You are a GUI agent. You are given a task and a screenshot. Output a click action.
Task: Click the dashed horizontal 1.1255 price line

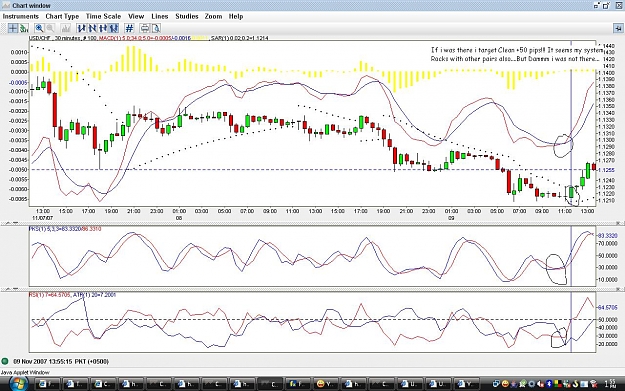point(312,170)
